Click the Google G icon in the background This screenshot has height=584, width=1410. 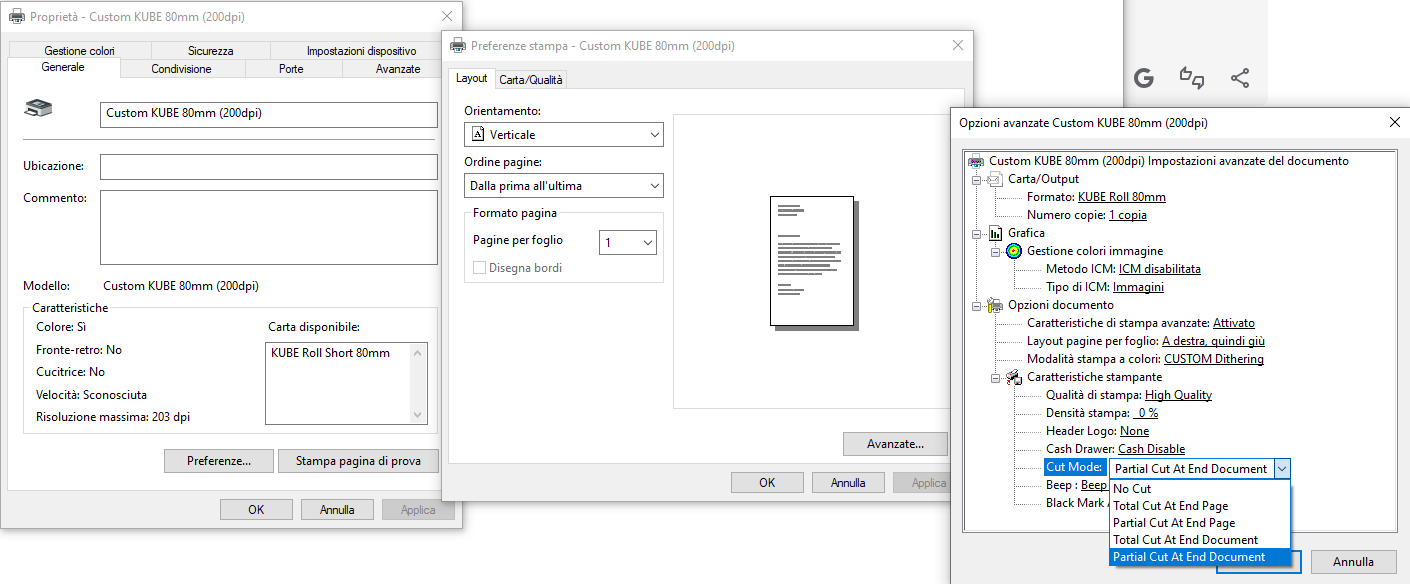[1144, 78]
